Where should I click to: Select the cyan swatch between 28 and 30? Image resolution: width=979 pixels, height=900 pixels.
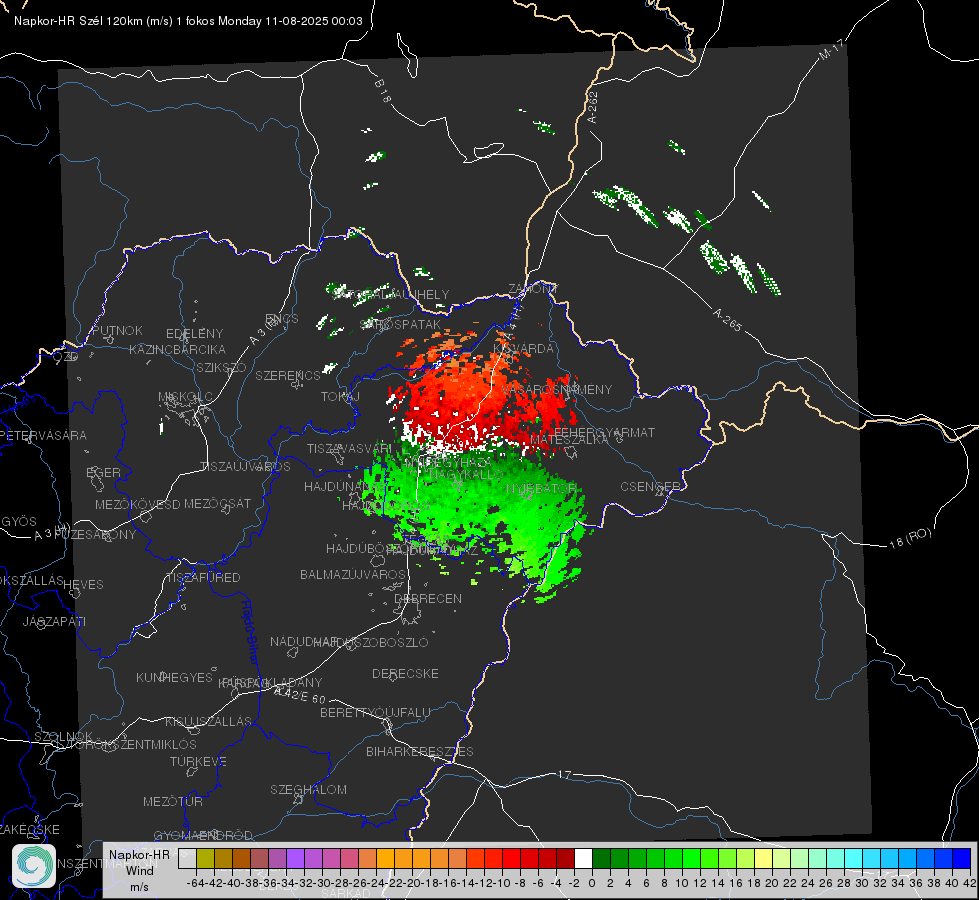(x=854, y=858)
